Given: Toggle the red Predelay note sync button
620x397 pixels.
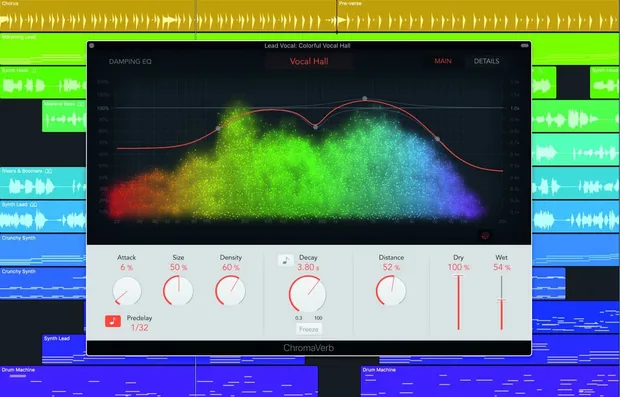Looking at the screenshot, I should pos(113,321).
